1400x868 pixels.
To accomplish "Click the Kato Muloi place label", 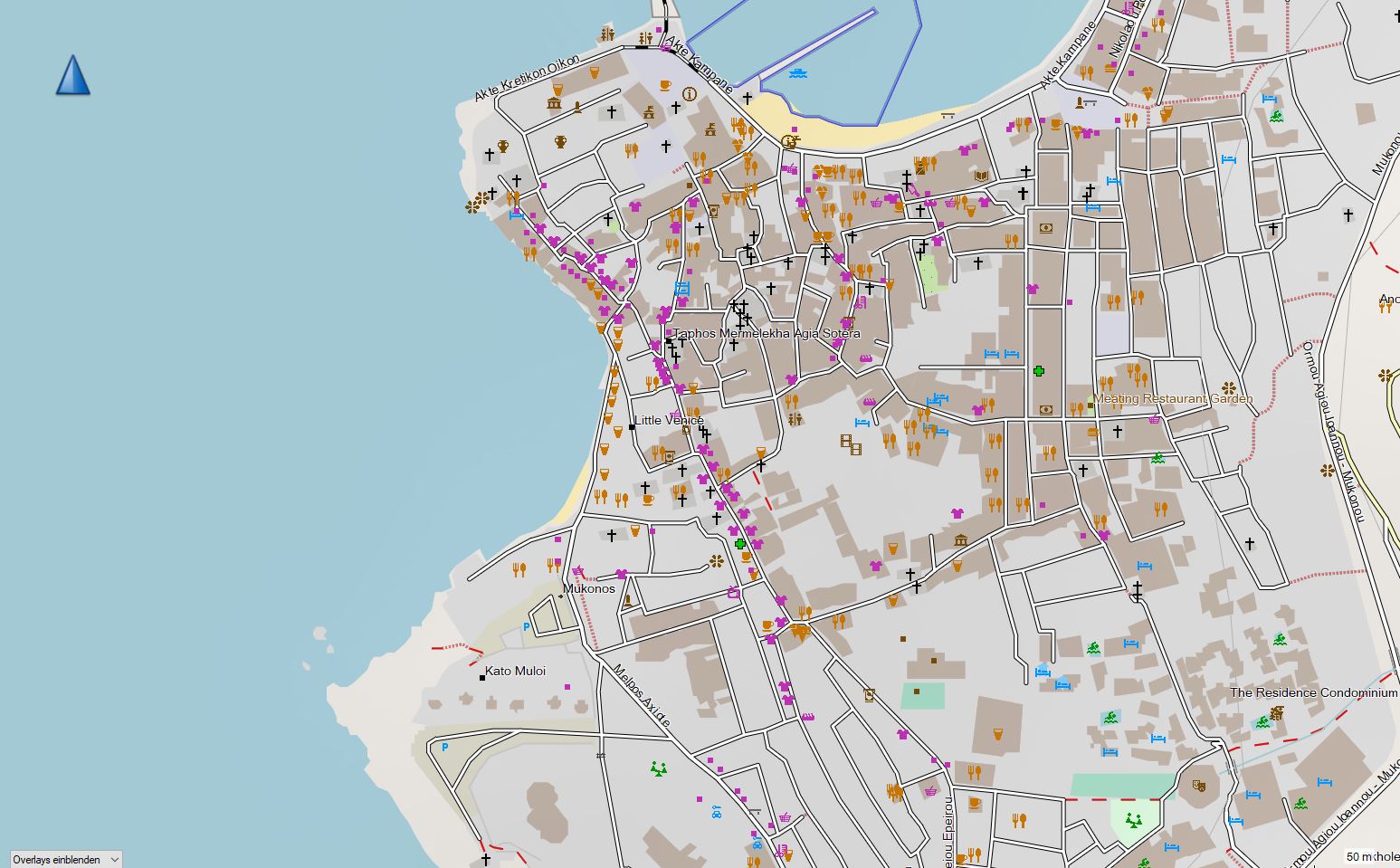I will [516, 672].
